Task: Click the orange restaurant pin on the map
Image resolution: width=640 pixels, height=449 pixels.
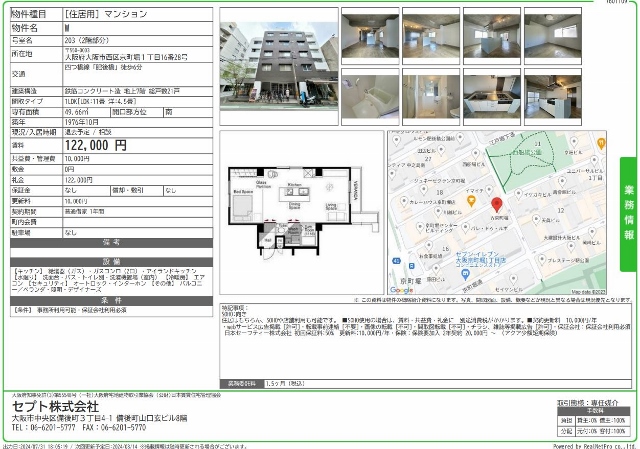Action: tap(600, 143)
